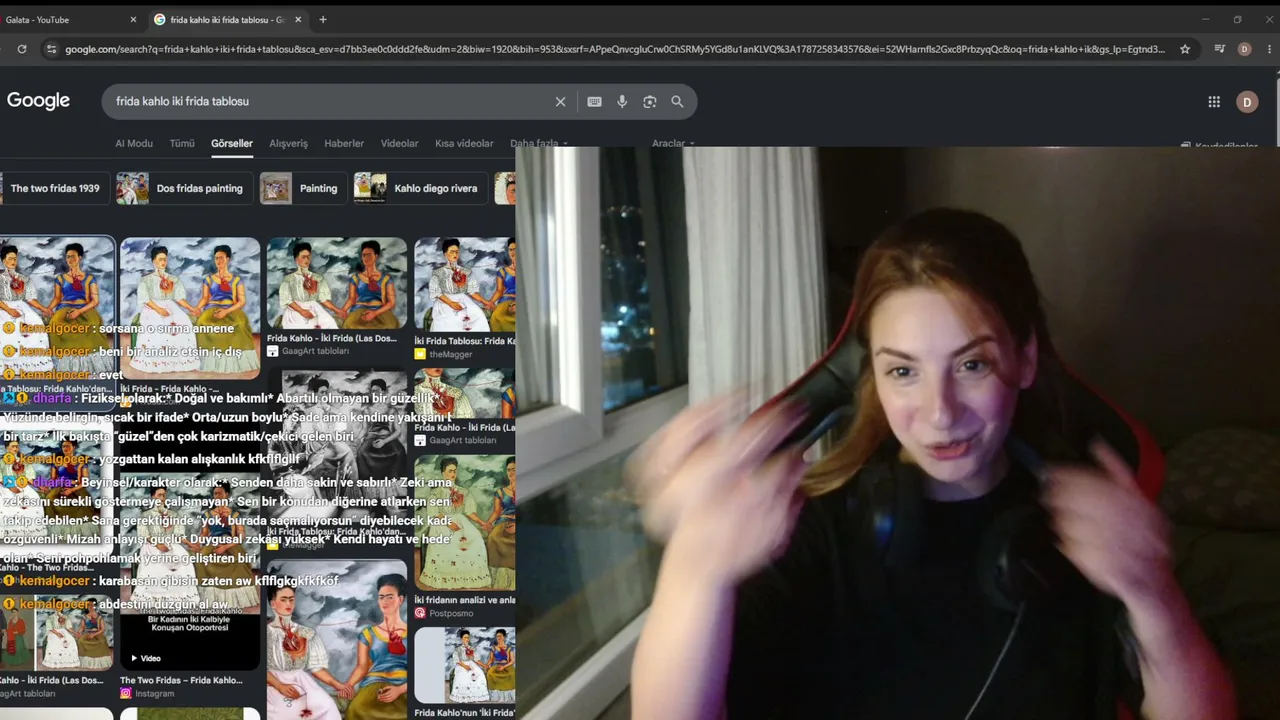Viewport: 1280px width, 720px height.
Task: Search by image with Google Lens icon
Action: (x=649, y=101)
